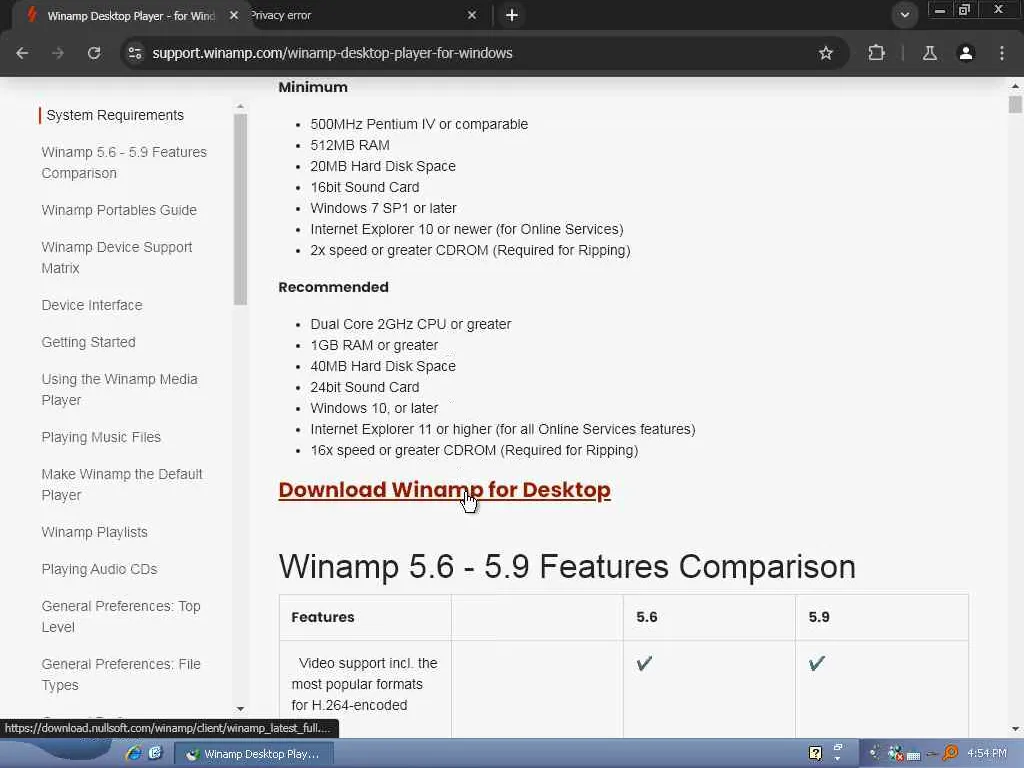Open General Preferences: Top Level link
The image size is (1024, 768).
click(x=121, y=616)
